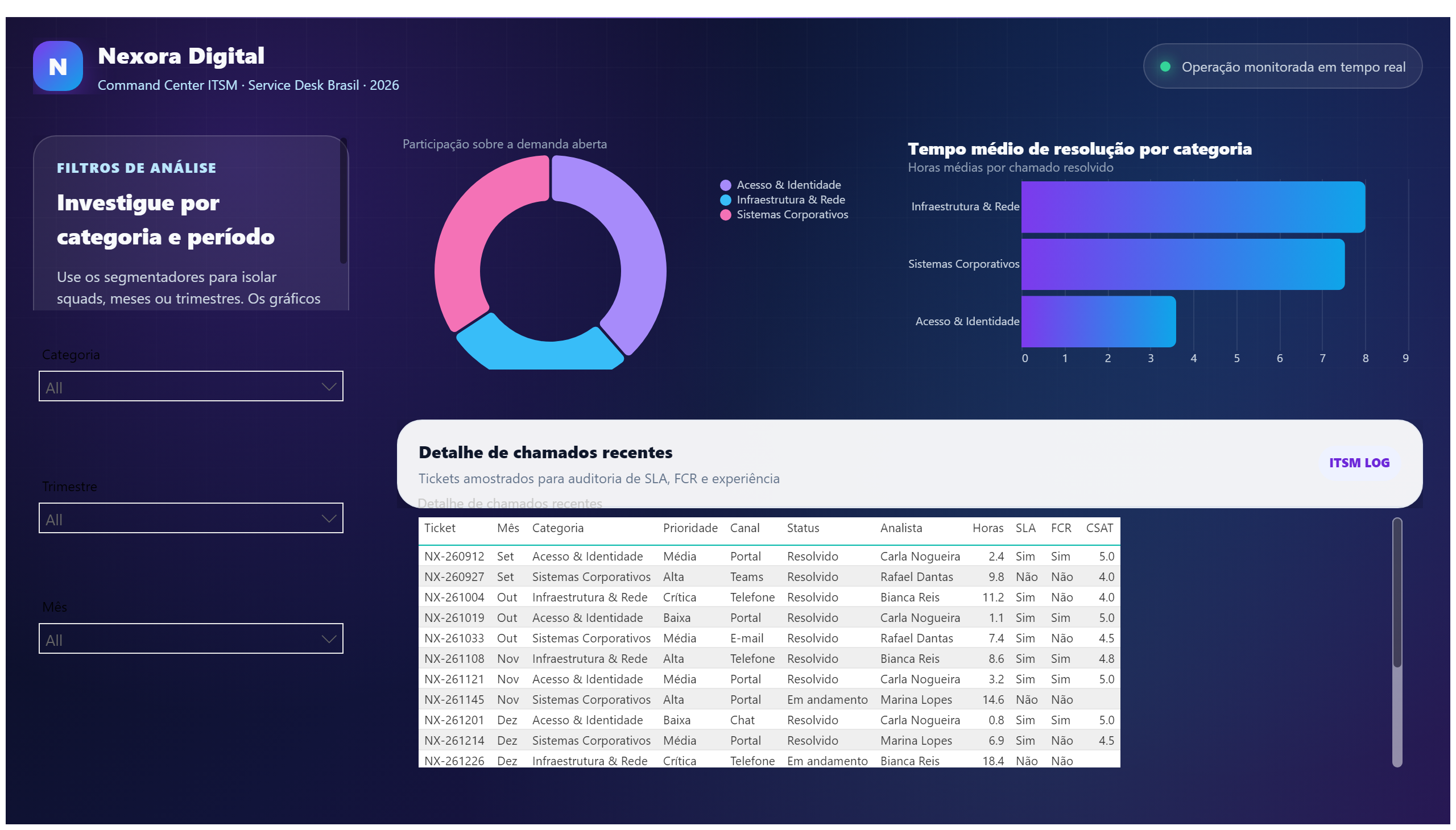Click the 14.6 hours value
The width and height of the screenshot is (1456, 830).
pyautogui.click(x=992, y=700)
